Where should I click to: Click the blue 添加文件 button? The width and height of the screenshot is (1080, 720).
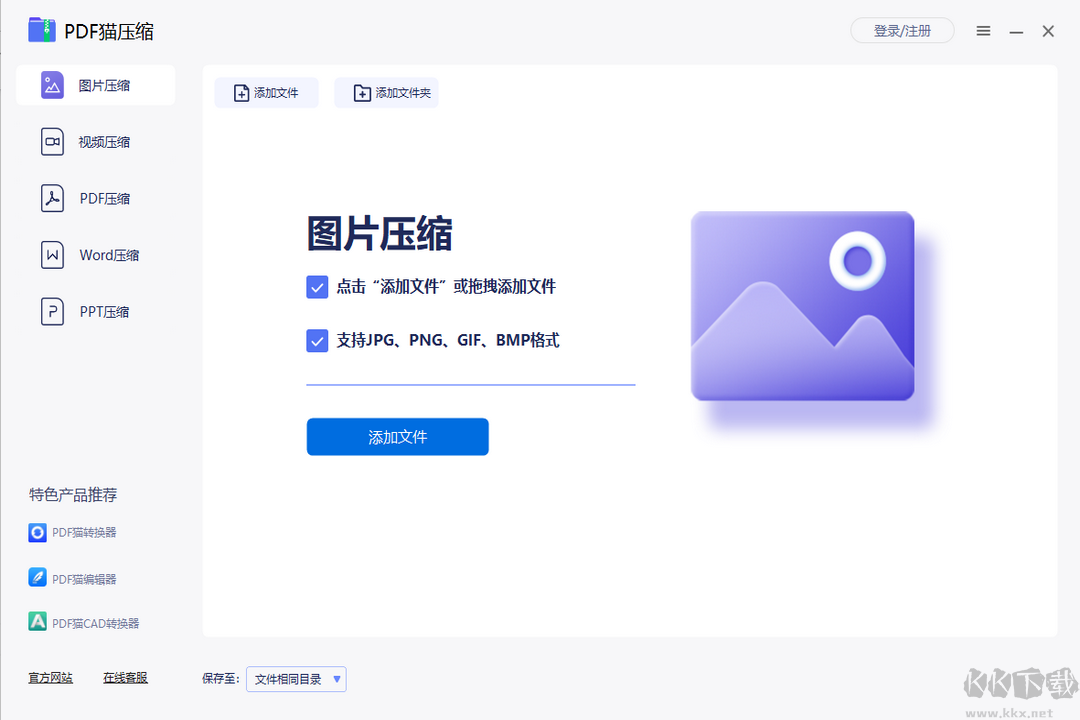(397, 437)
